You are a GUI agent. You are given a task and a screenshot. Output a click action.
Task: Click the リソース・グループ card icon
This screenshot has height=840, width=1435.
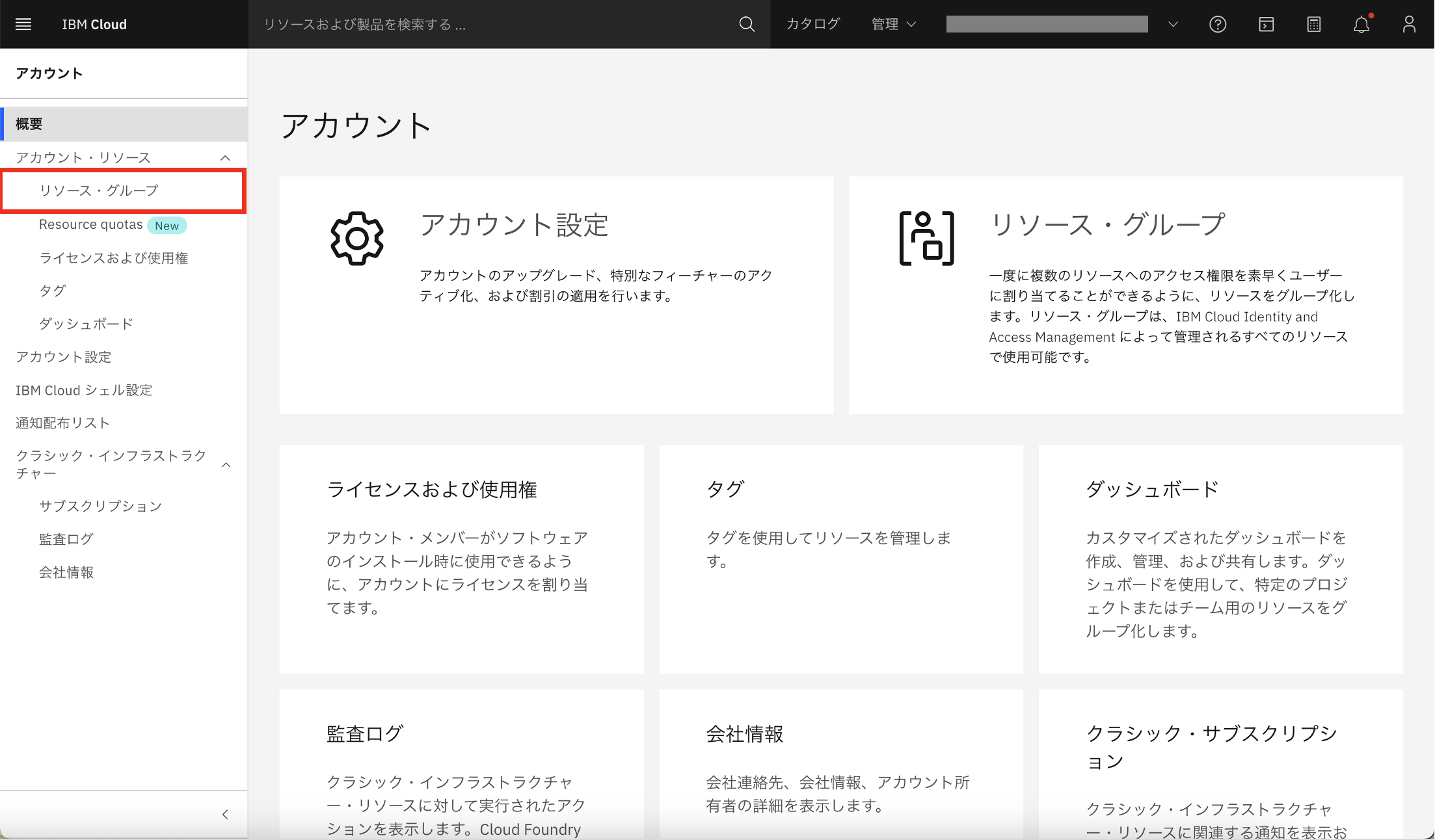pos(926,238)
